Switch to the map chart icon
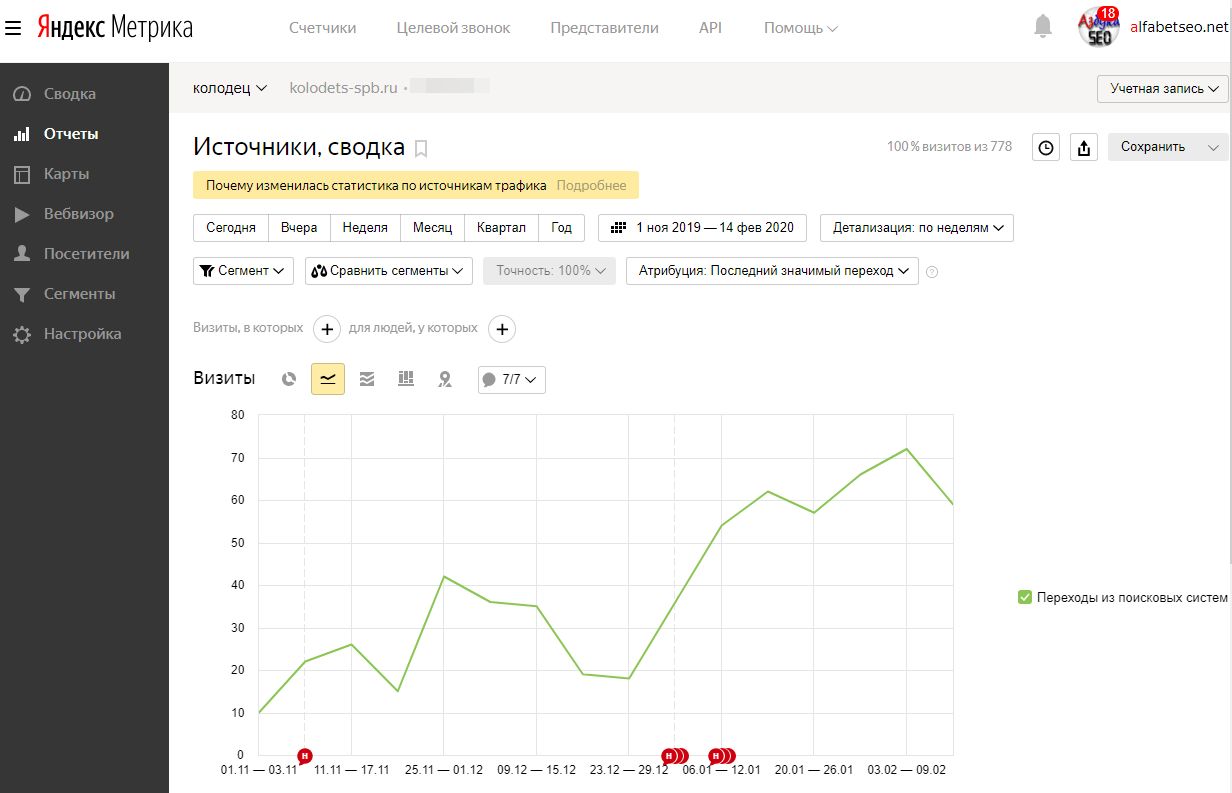The image size is (1232, 793). pyautogui.click(x=445, y=379)
